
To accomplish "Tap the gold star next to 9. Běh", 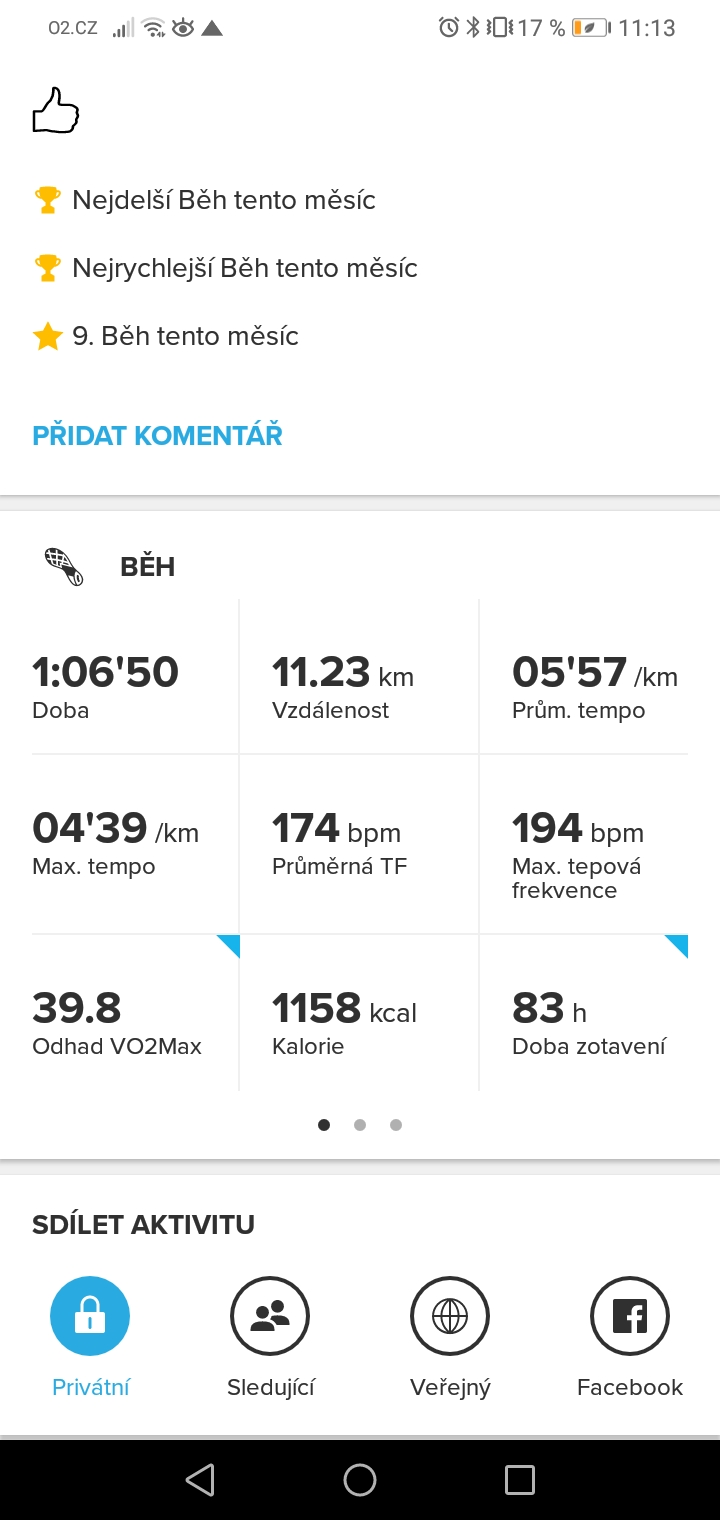I will (48, 336).
